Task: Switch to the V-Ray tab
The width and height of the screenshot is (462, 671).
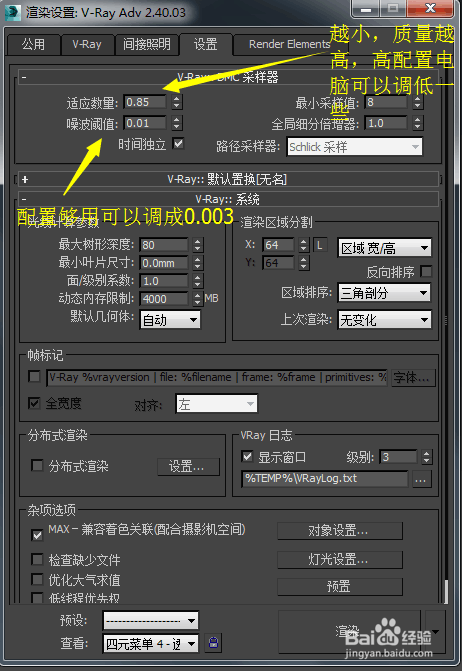Action: coord(87,44)
